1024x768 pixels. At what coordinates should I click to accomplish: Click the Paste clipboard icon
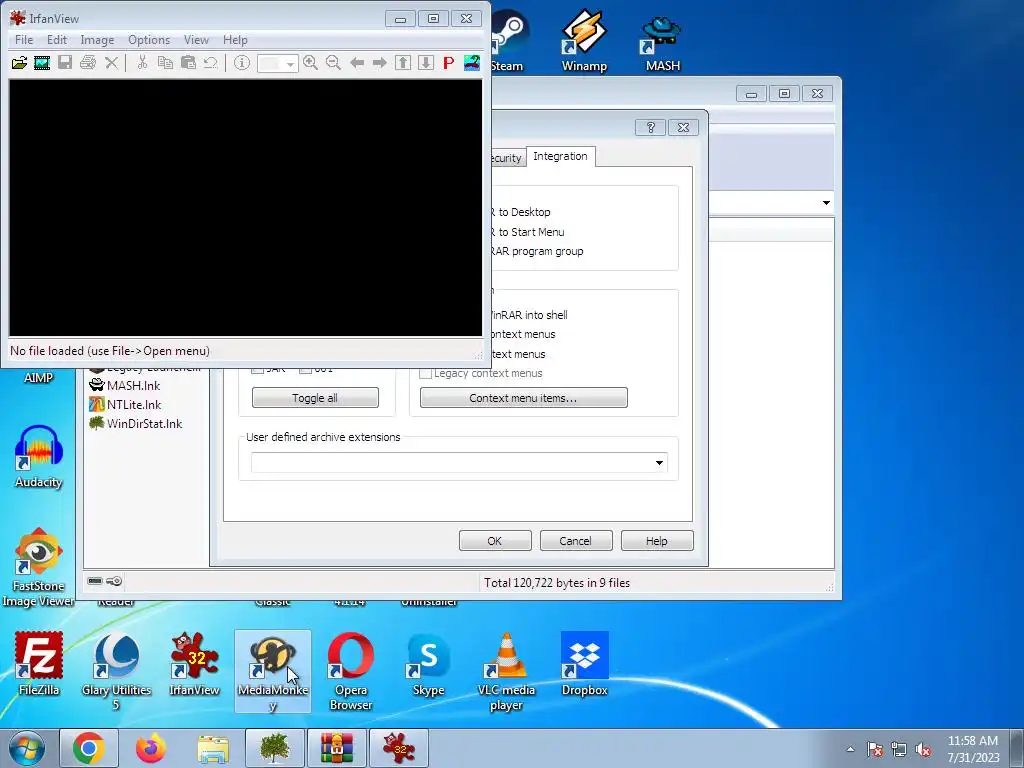[x=188, y=63]
